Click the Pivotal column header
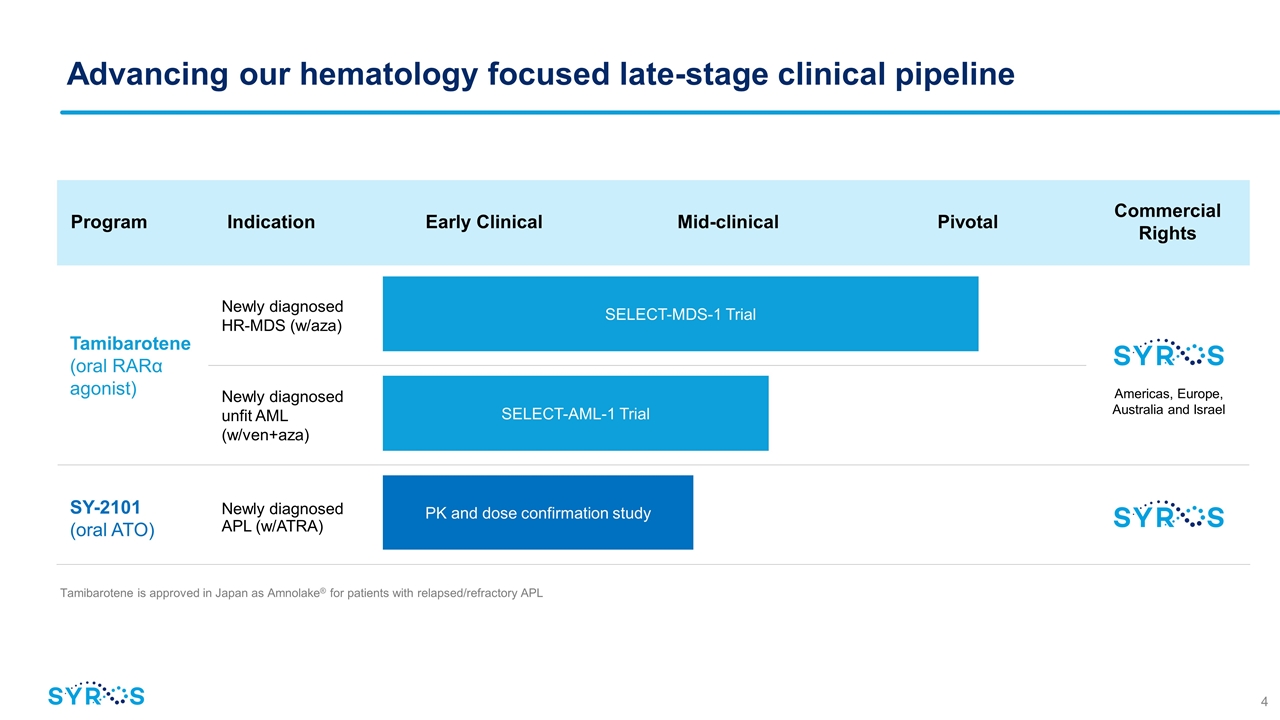 967,222
